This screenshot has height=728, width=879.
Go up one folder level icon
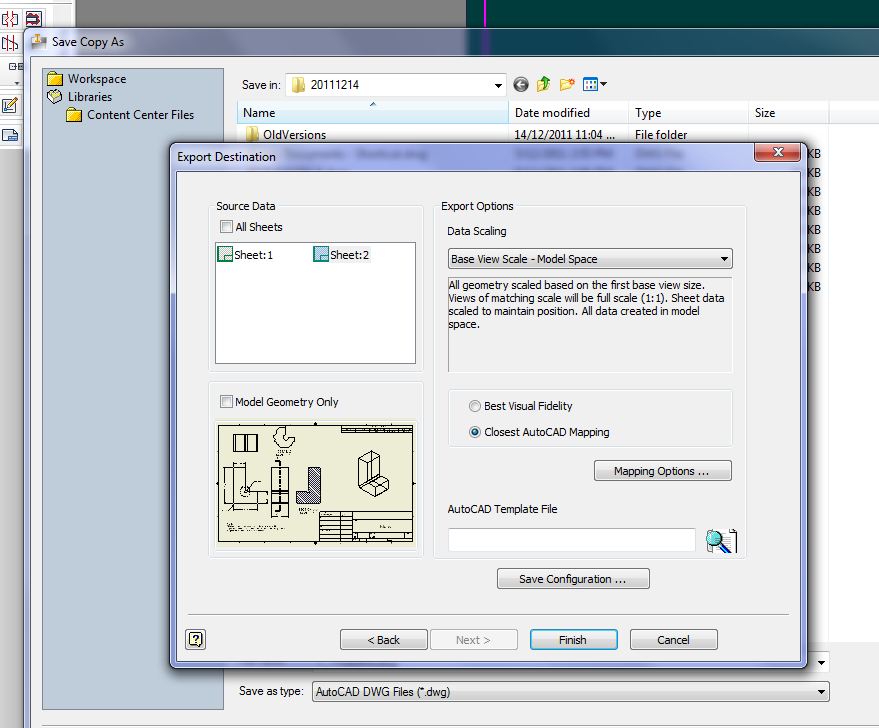pyautogui.click(x=543, y=85)
